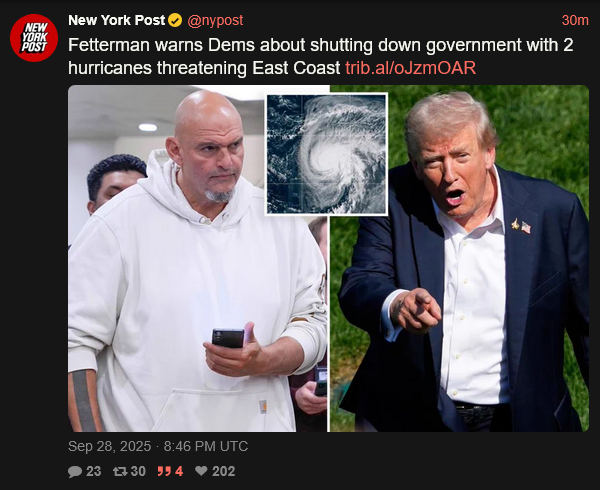600x490 pixels.
Task: Open the Sep 28, 2025 date permalink
Action: (x=109, y=446)
